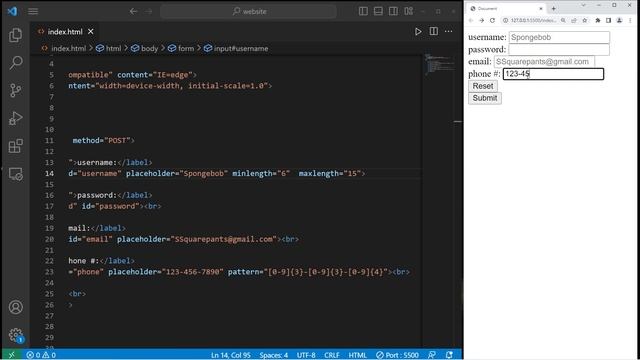This screenshot has width=640, height=360.
Task: Click the pattern attribute value on line 23
Action: click(326, 272)
